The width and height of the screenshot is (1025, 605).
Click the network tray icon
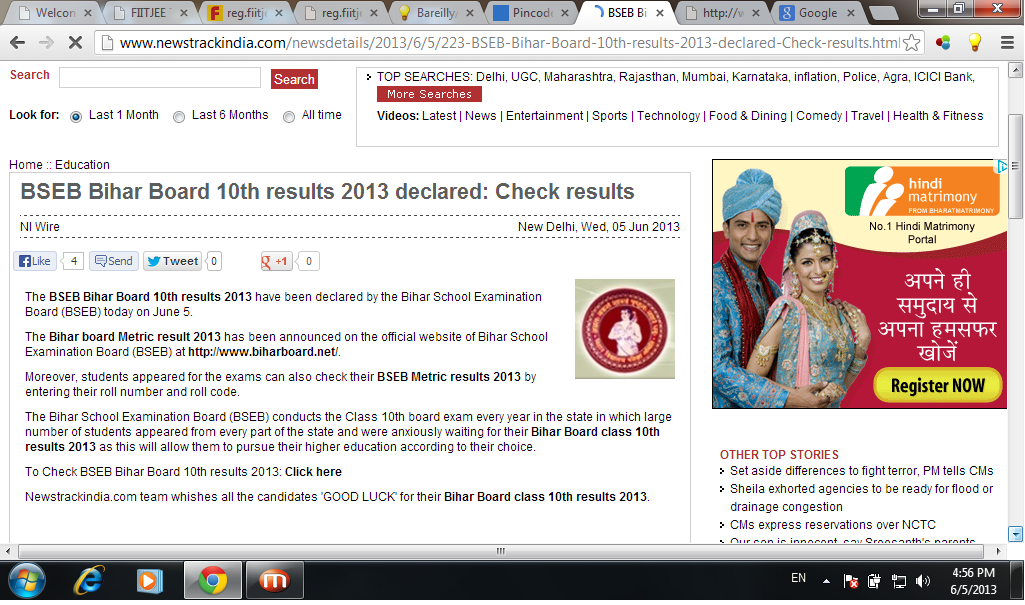[x=899, y=581]
